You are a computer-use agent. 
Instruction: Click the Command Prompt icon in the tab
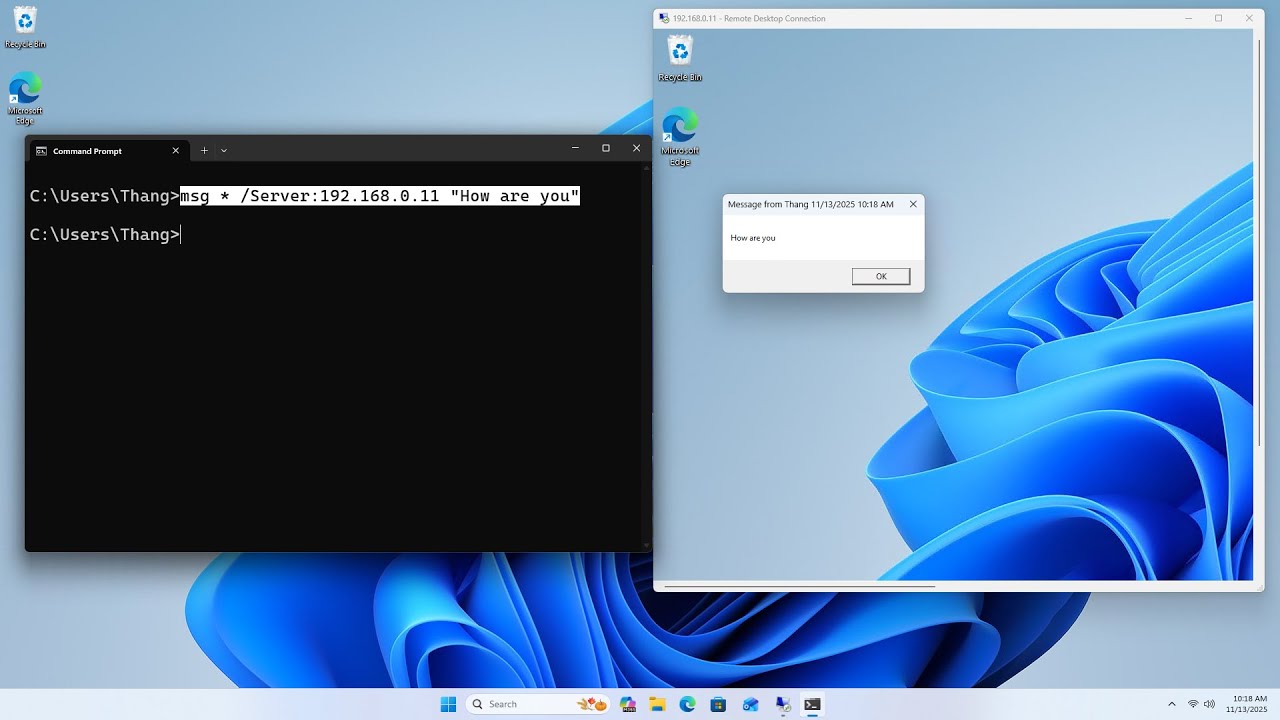coord(41,151)
